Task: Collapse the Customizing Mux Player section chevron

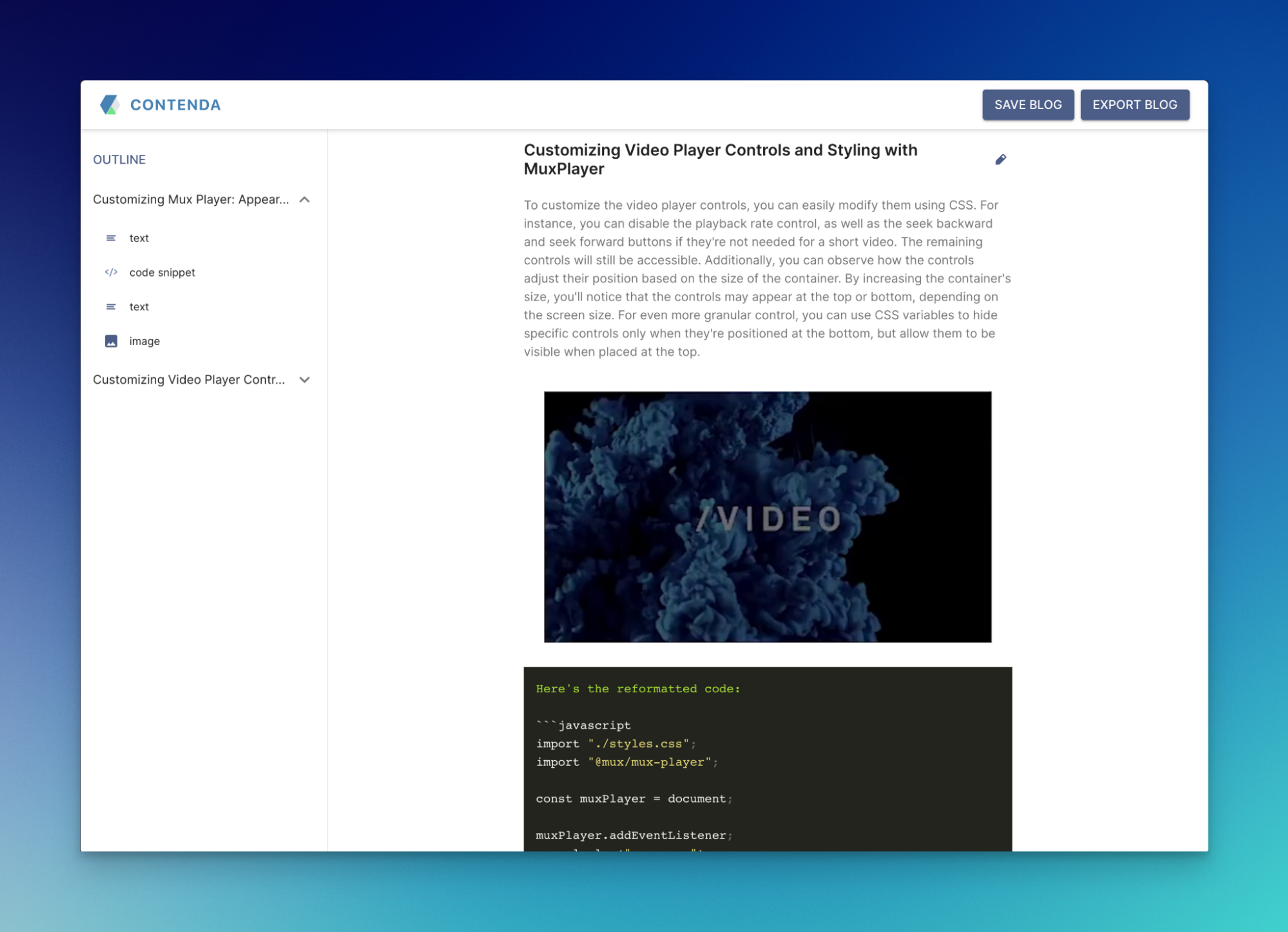Action: 305,199
